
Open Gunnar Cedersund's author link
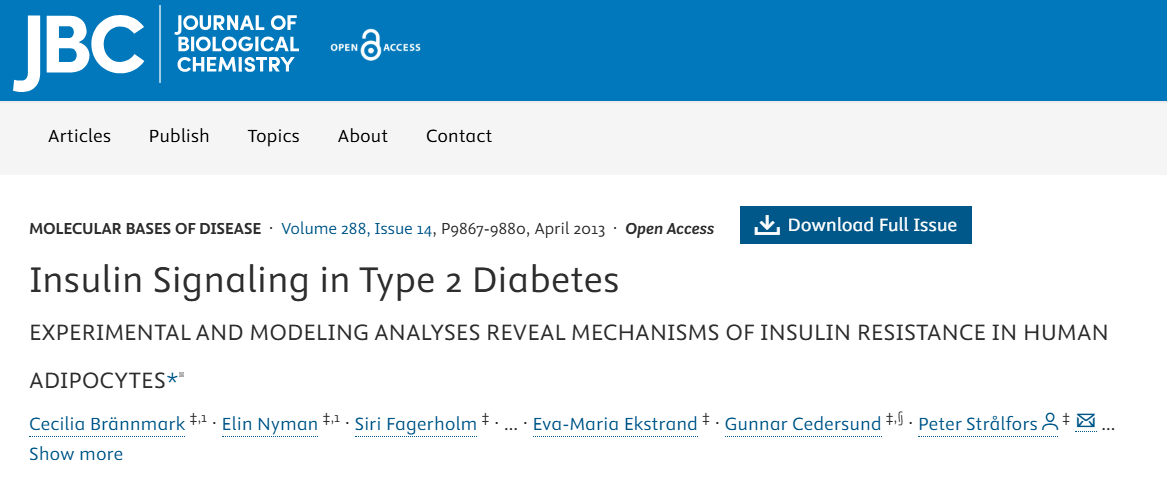802,424
